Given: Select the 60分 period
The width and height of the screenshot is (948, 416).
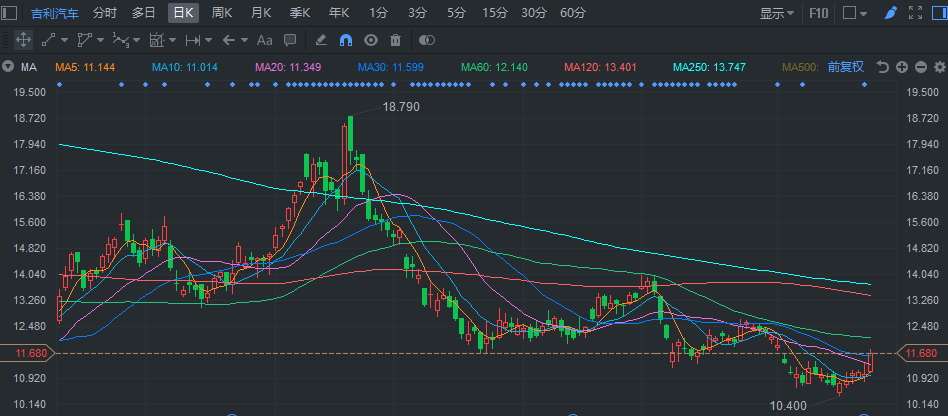Looking at the screenshot, I should click(x=573, y=13).
